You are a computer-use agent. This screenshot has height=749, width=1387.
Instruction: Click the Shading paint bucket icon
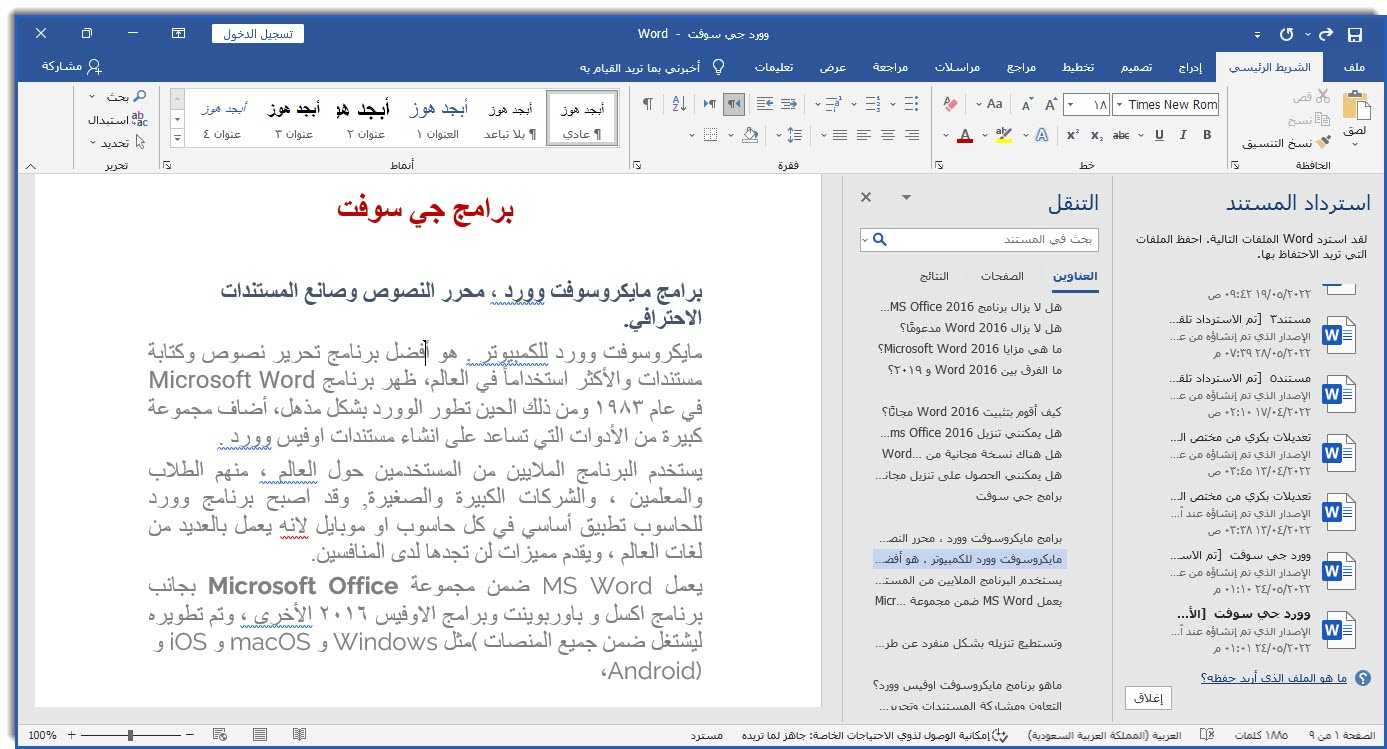(751, 135)
